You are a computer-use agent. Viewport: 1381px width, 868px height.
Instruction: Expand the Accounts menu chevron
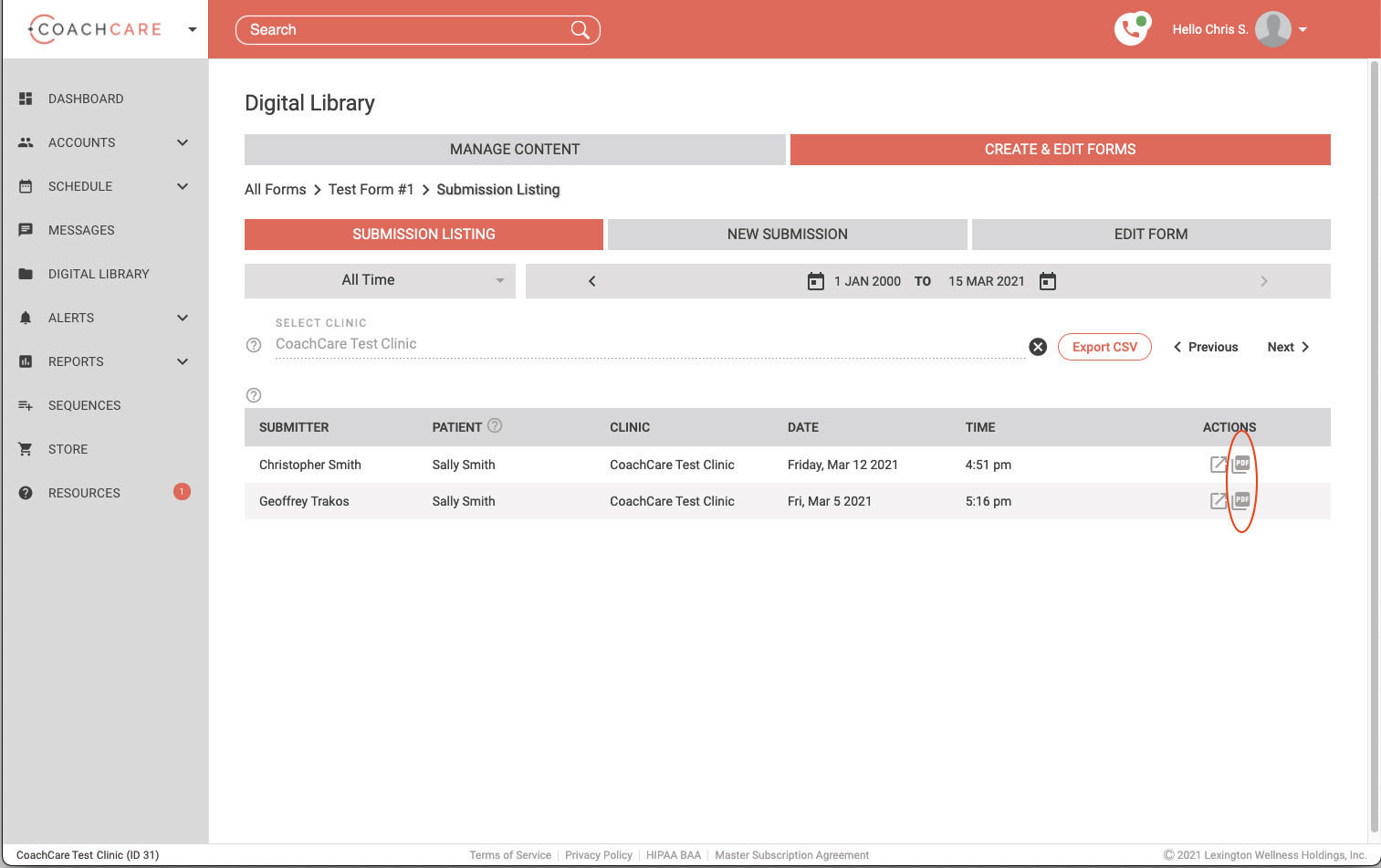(183, 142)
